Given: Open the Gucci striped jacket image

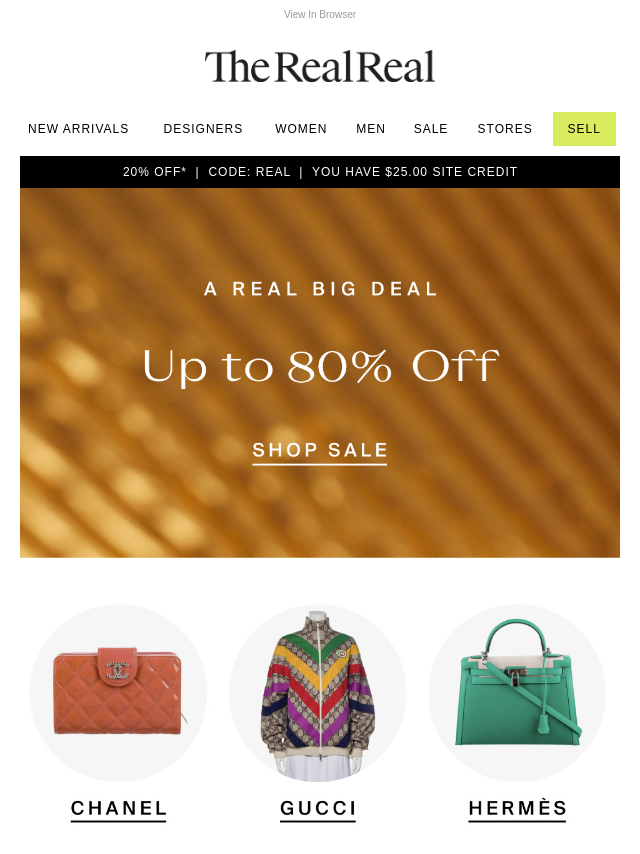Looking at the screenshot, I should click(318, 693).
